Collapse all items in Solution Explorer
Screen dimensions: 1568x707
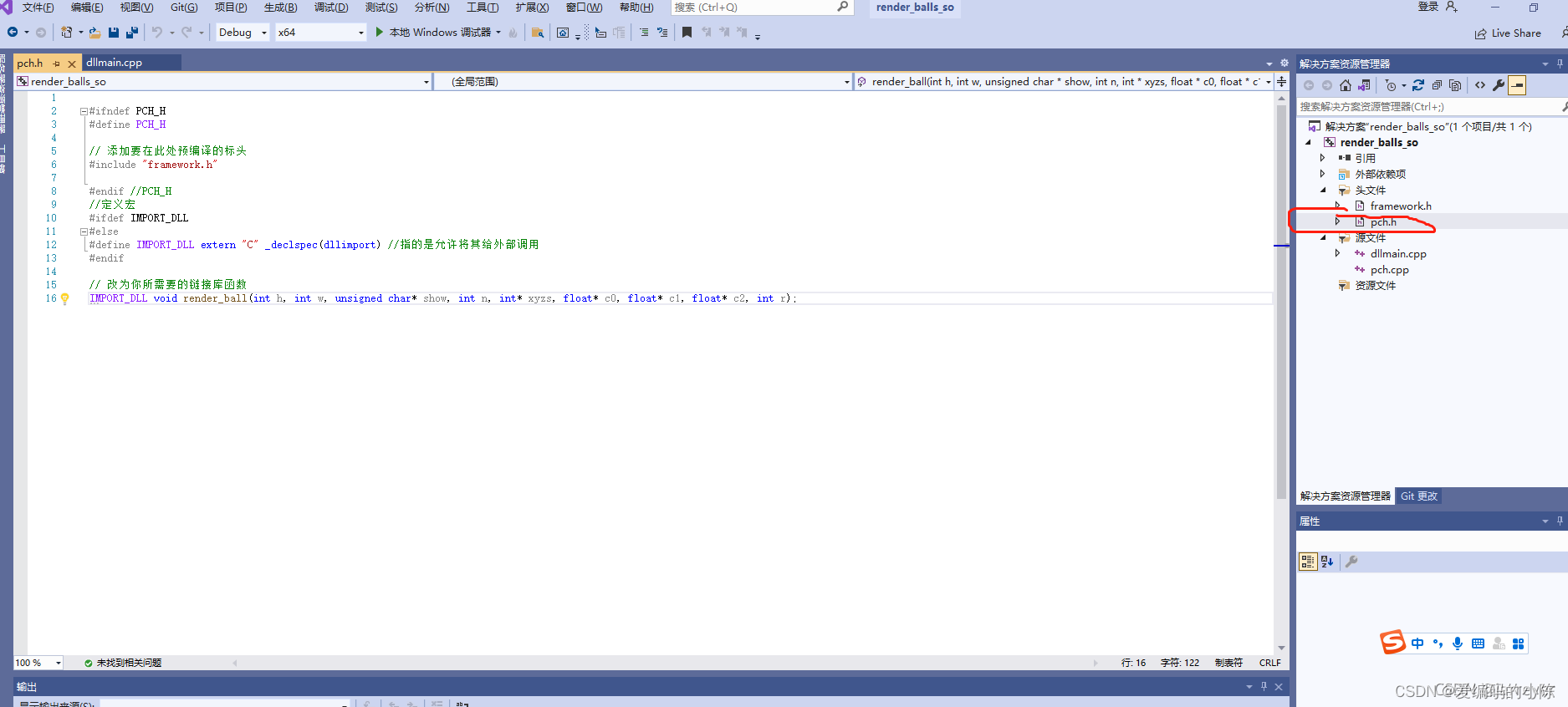(1437, 85)
